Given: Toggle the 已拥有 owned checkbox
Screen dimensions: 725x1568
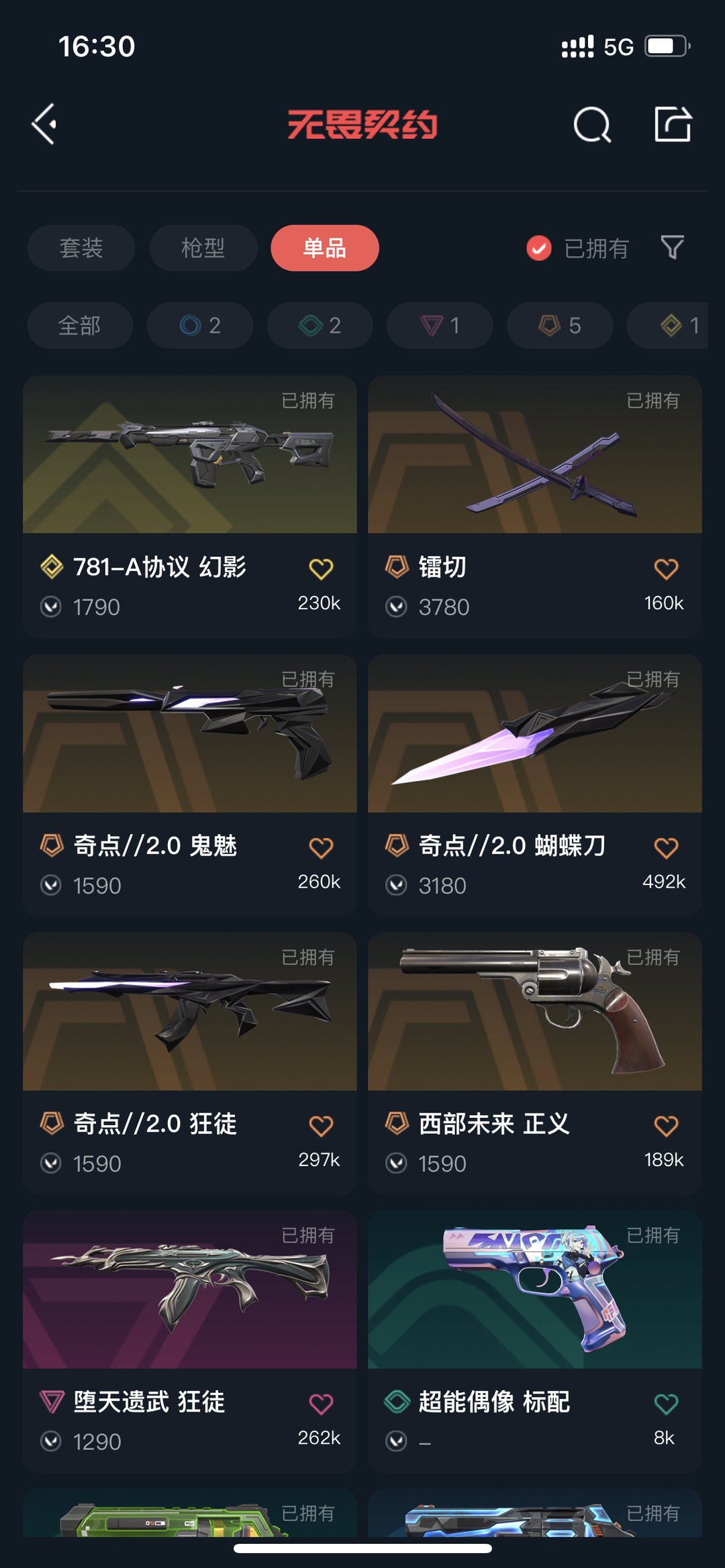Looking at the screenshot, I should 538,248.
